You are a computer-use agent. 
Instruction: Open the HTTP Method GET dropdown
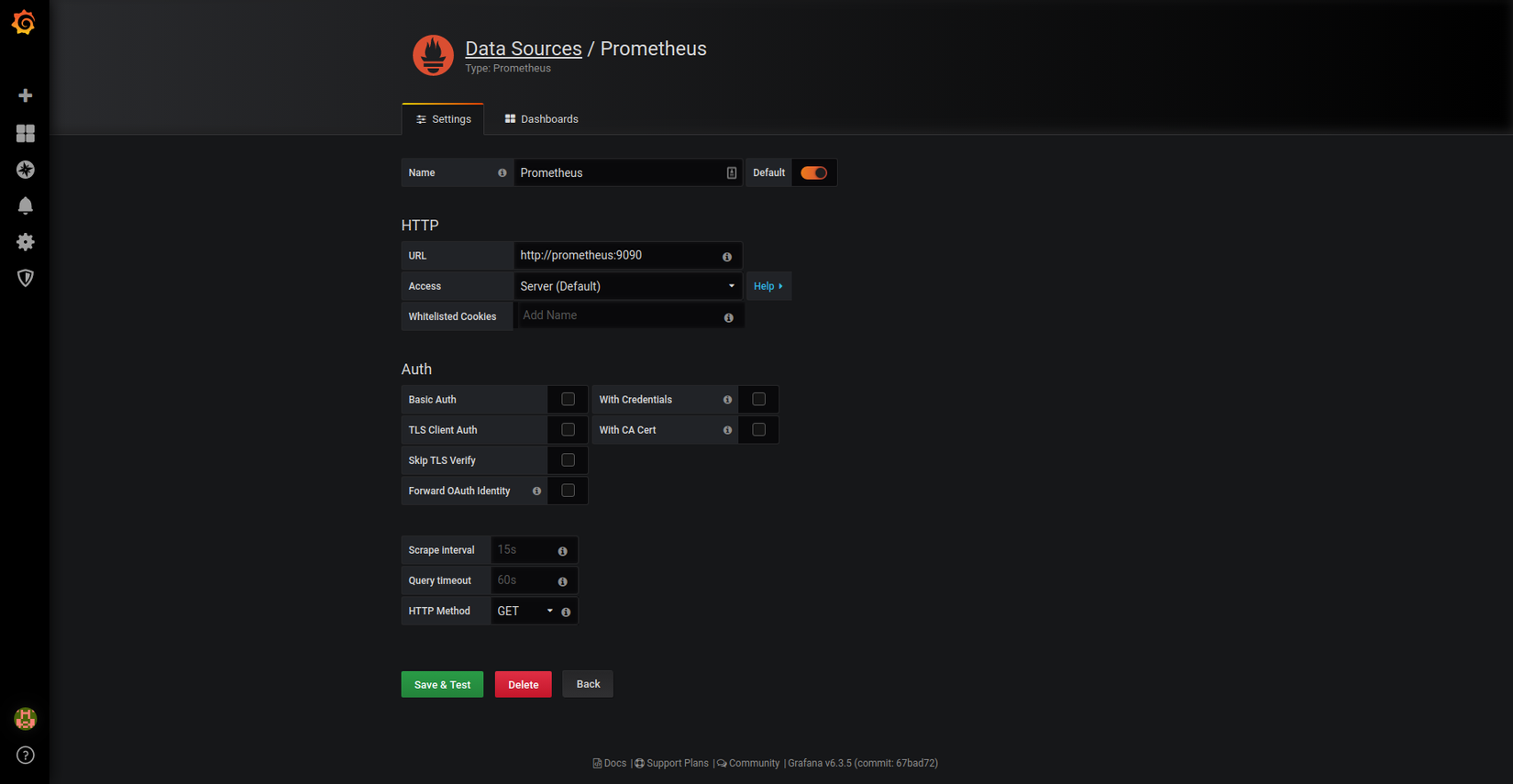click(525, 611)
